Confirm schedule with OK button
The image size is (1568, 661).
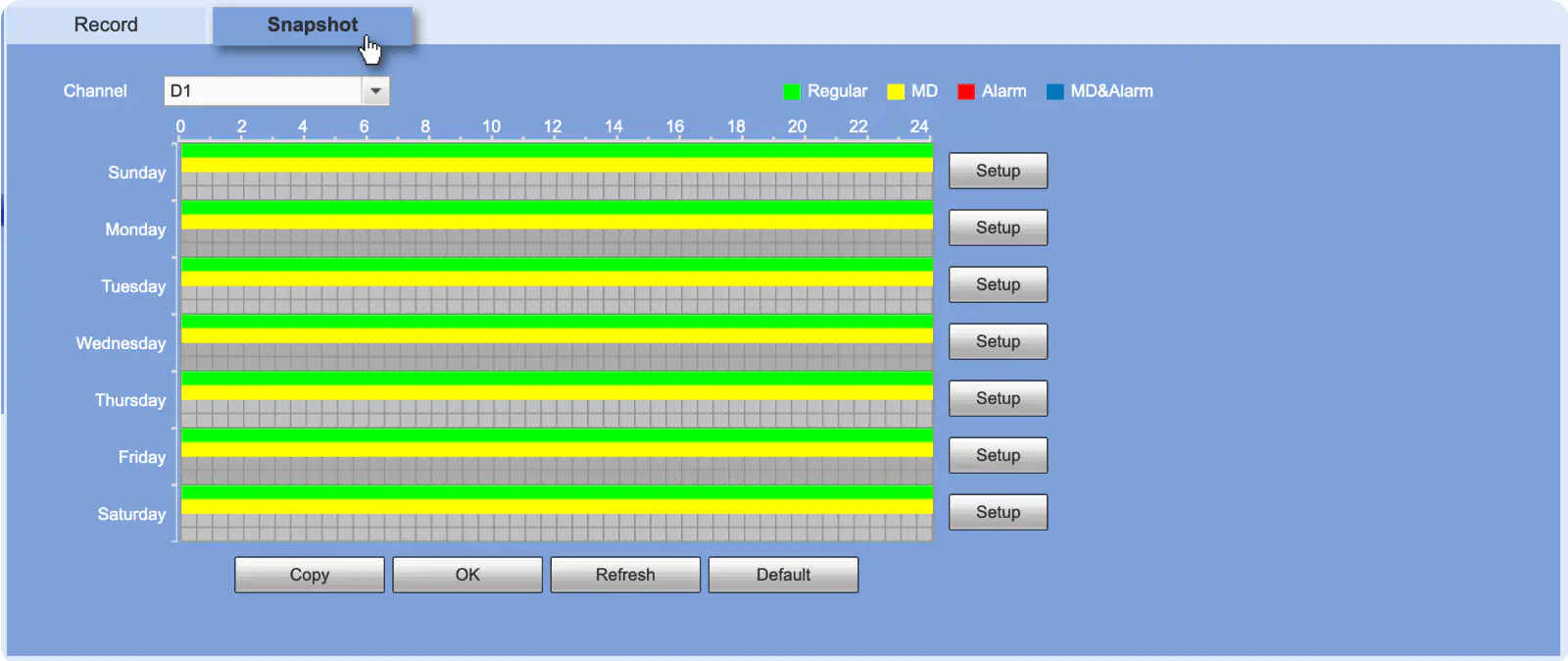467,575
